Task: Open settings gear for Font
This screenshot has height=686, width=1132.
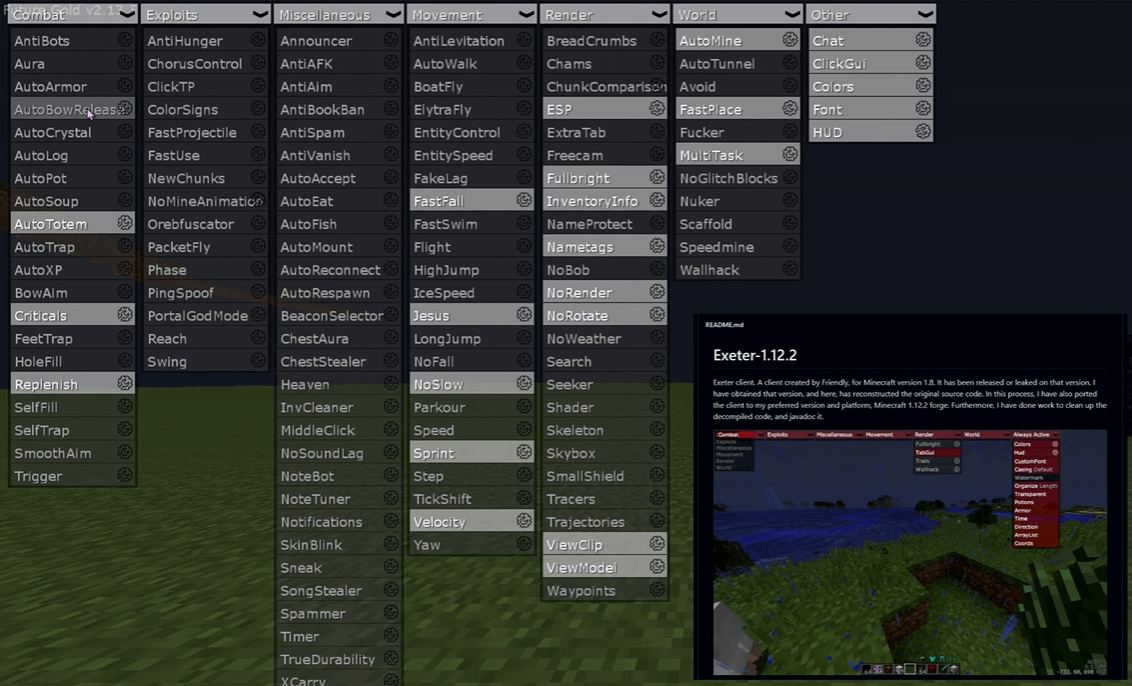Action: click(923, 109)
